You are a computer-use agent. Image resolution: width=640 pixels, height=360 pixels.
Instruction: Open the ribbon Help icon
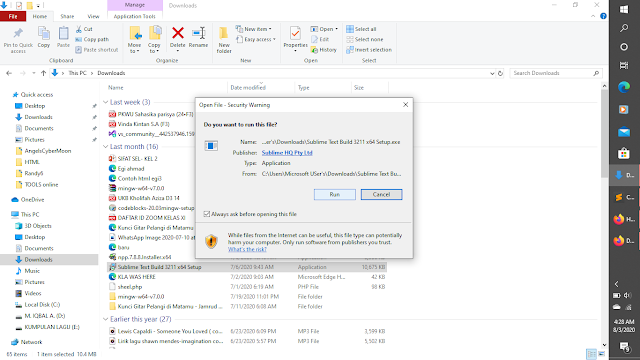pyautogui.click(x=603, y=16)
